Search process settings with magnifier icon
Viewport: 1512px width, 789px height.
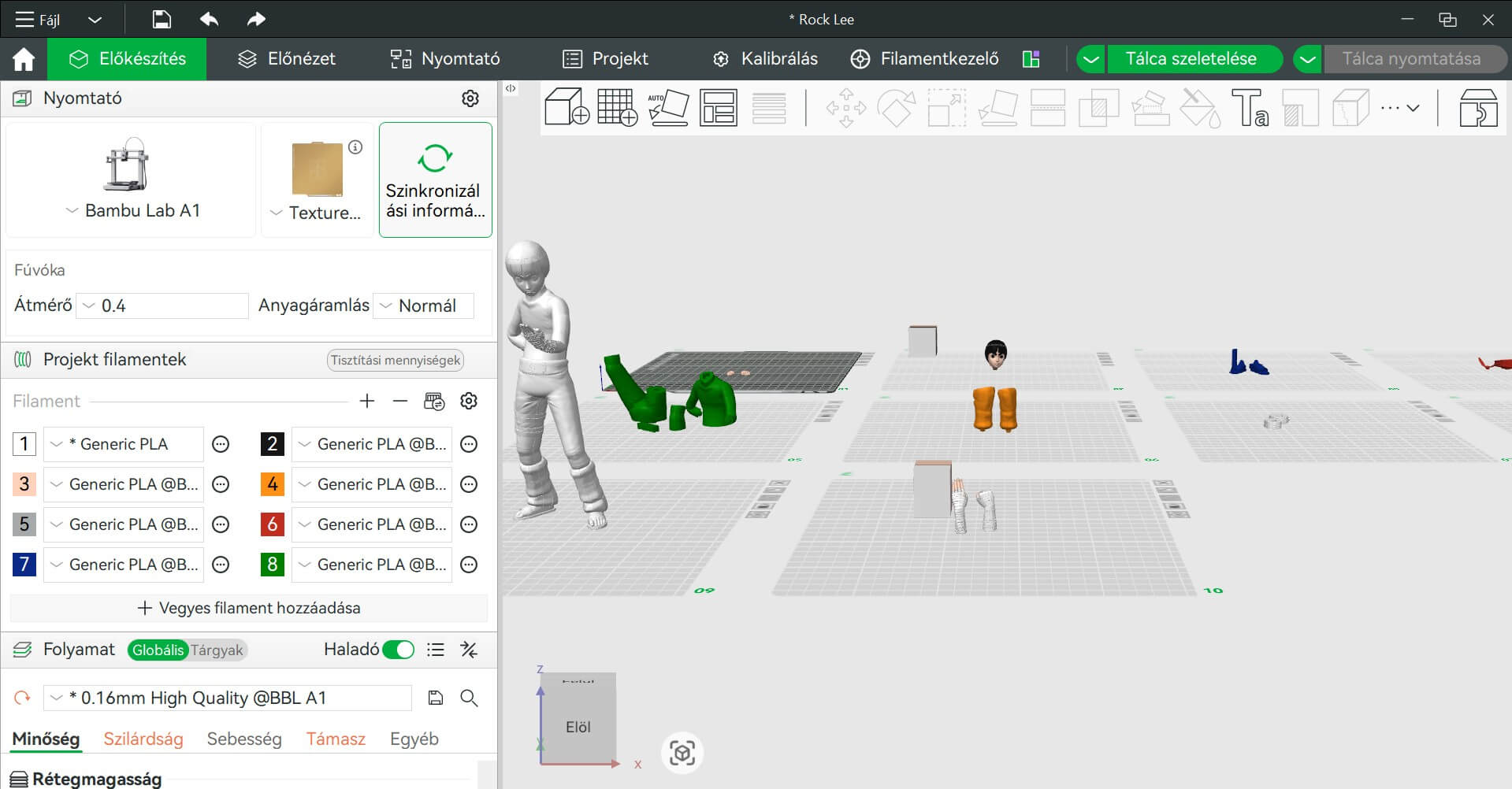click(x=469, y=698)
